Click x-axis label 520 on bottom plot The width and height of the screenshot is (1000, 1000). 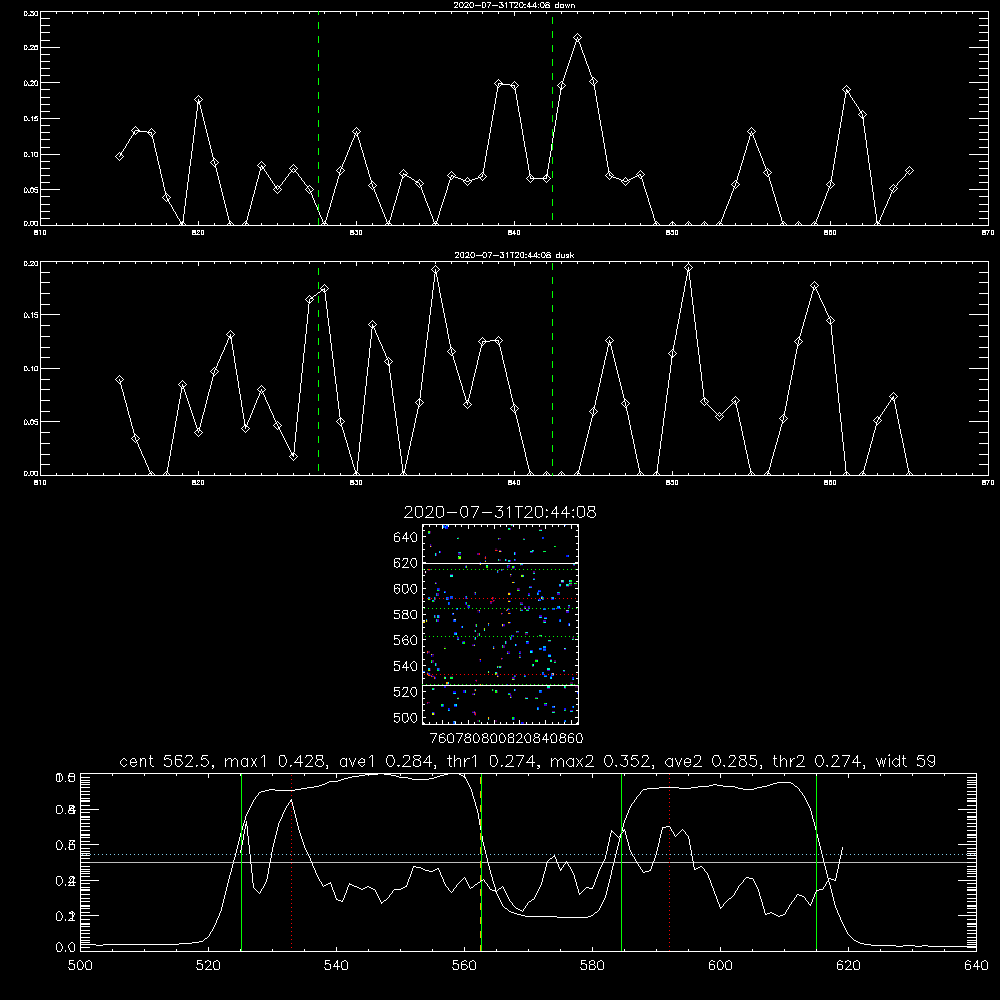point(208,966)
